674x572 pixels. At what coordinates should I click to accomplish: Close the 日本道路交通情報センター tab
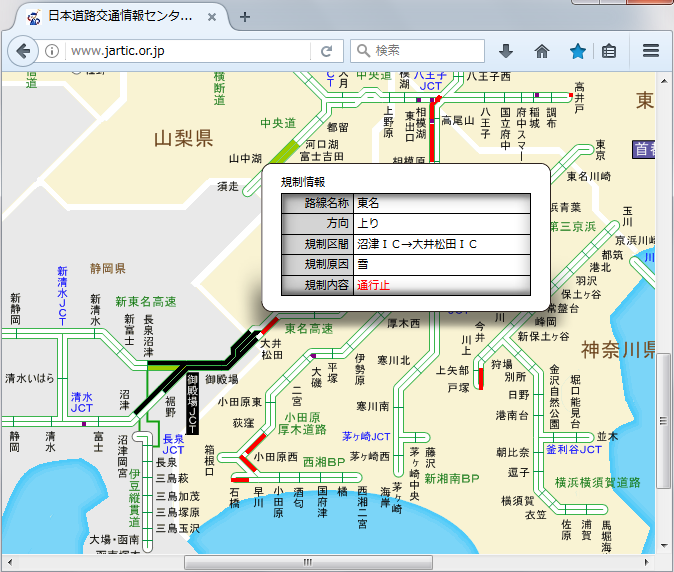(x=212, y=17)
